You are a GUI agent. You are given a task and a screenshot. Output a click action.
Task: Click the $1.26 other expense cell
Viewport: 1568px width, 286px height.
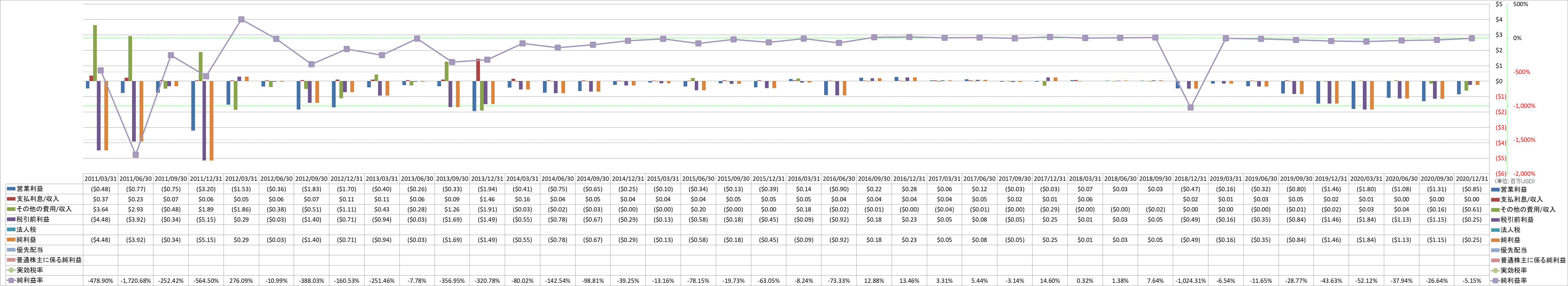(x=452, y=209)
